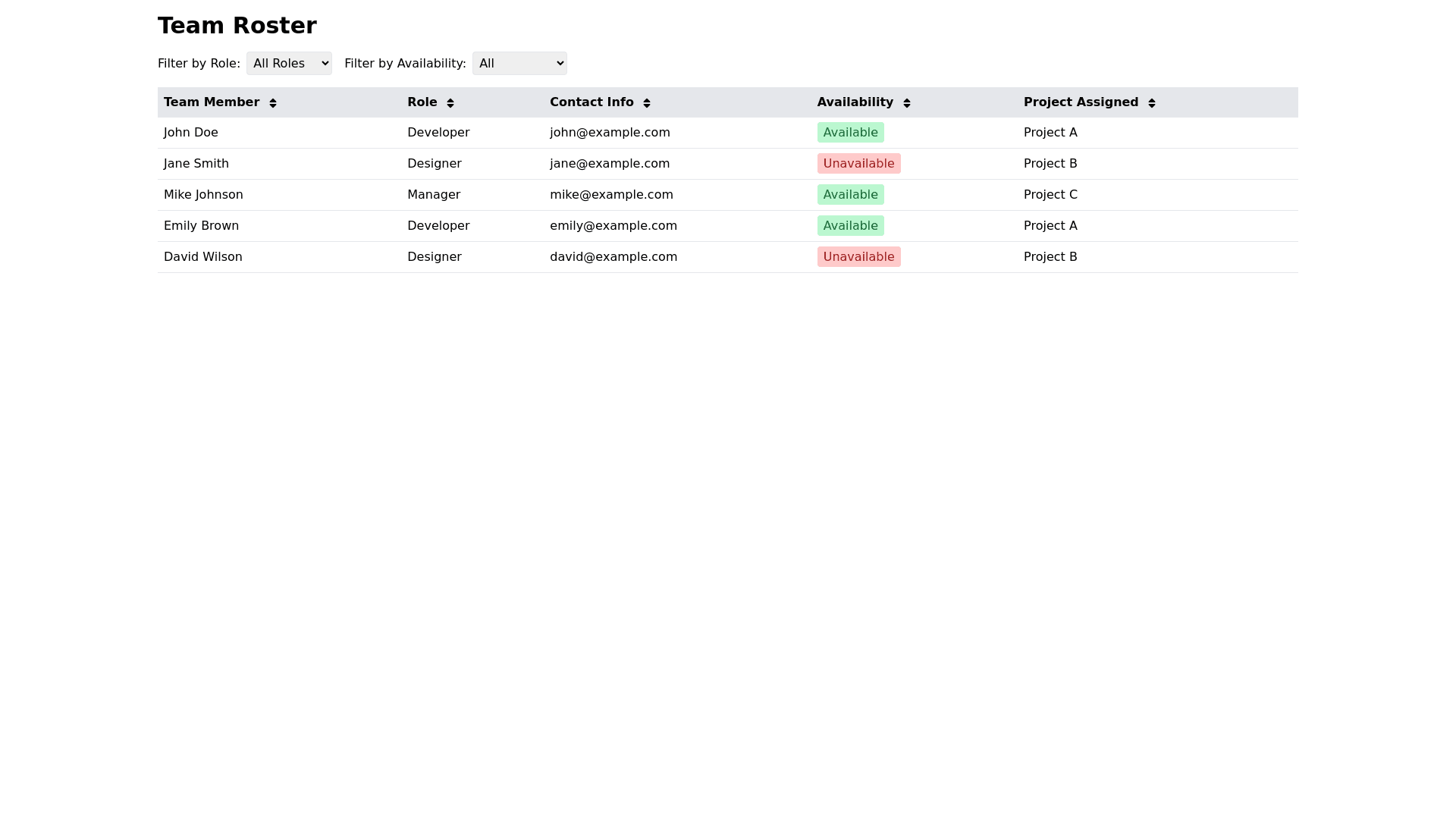Viewport: 1456px width, 819px height.
Task: Click Project C in Mike Johnson's row
Action: (1050, 195)
